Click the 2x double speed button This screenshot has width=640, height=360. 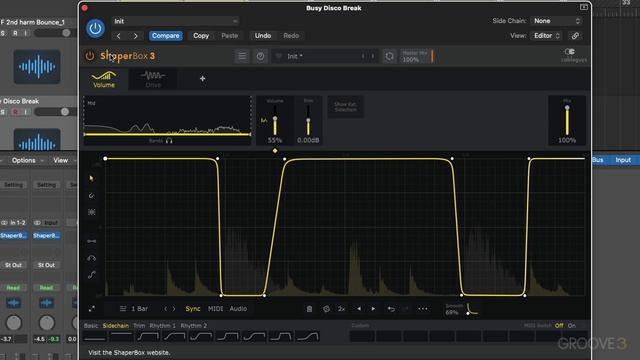342,309
